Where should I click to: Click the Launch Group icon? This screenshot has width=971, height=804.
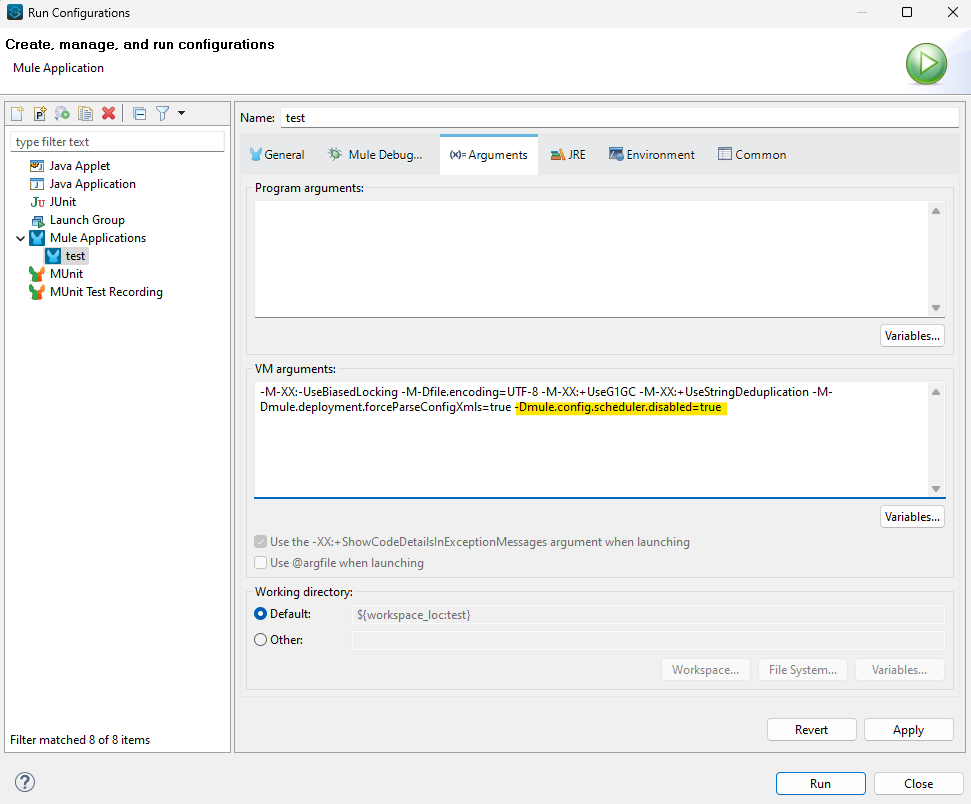coord(37,220)
